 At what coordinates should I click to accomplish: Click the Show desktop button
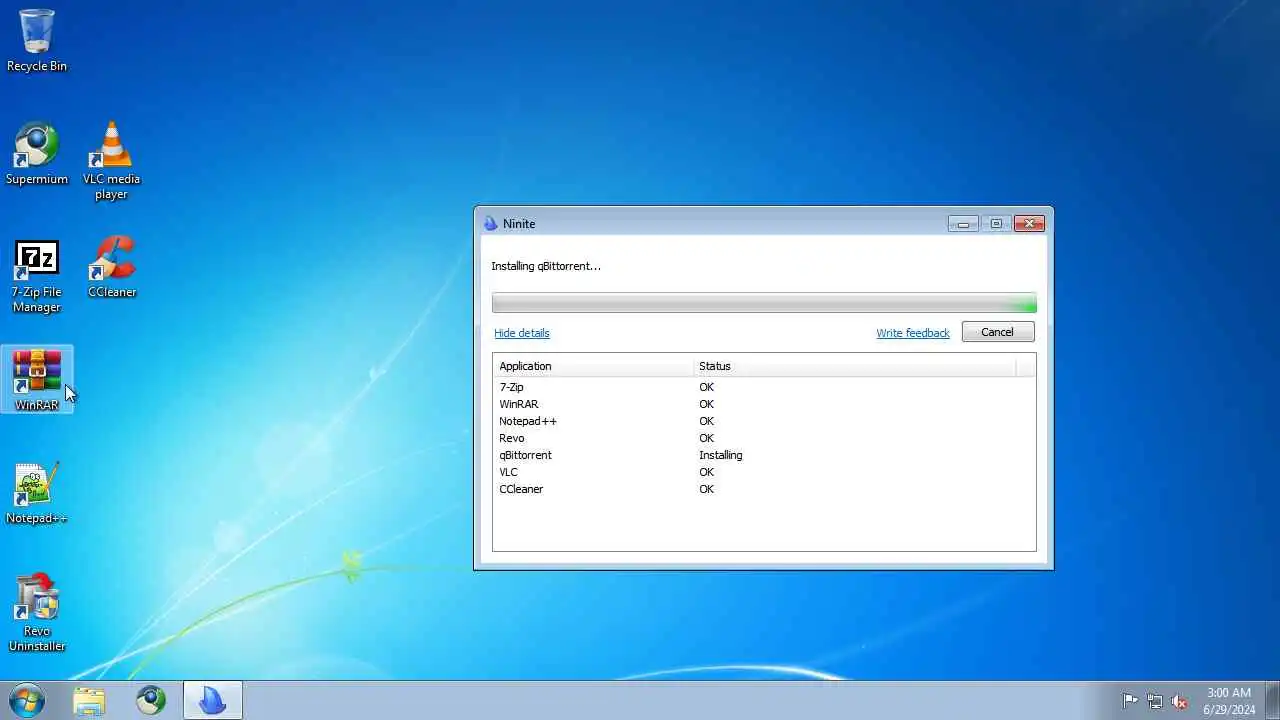(1273, 701)
